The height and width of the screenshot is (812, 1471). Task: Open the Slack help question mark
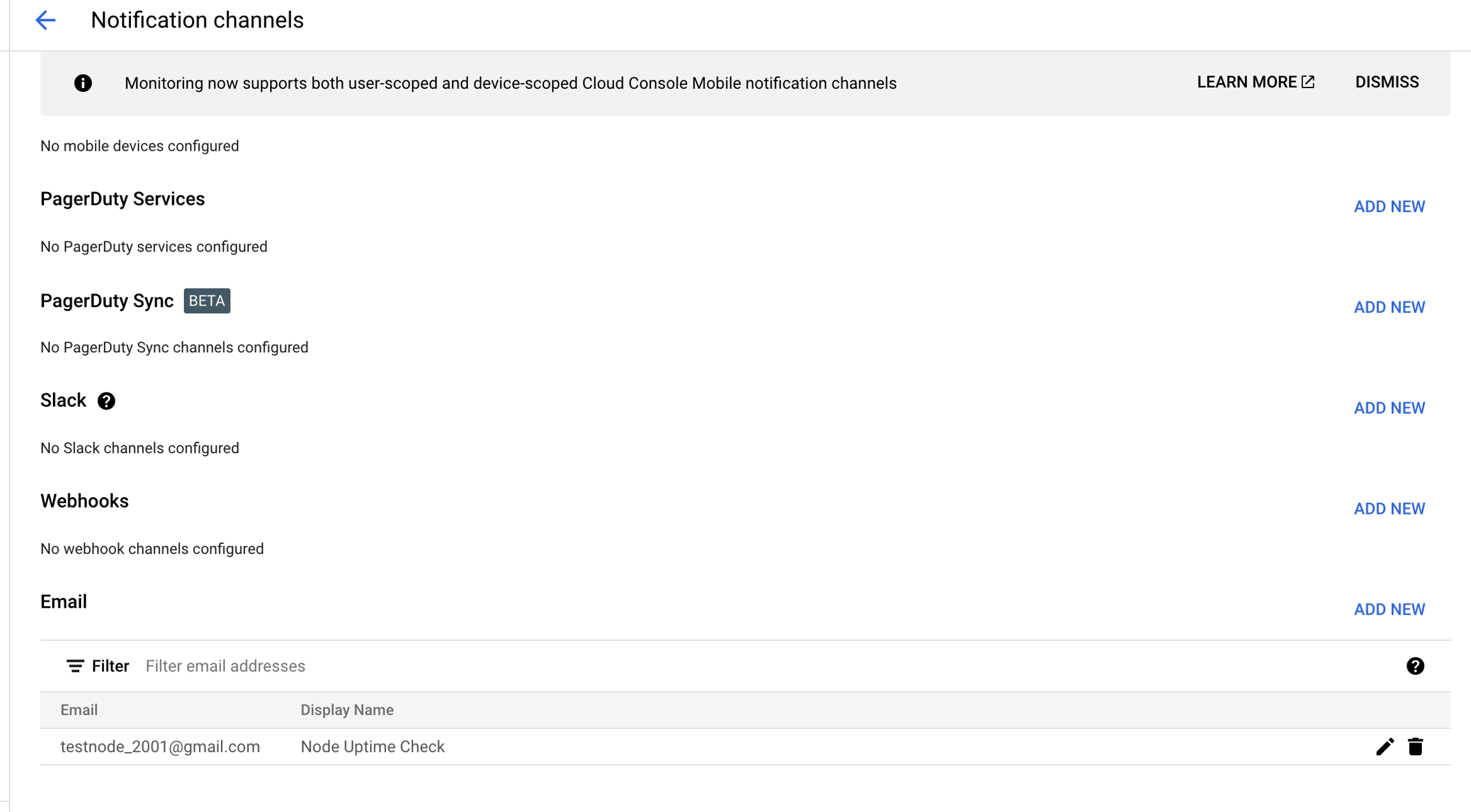(106, 401)
